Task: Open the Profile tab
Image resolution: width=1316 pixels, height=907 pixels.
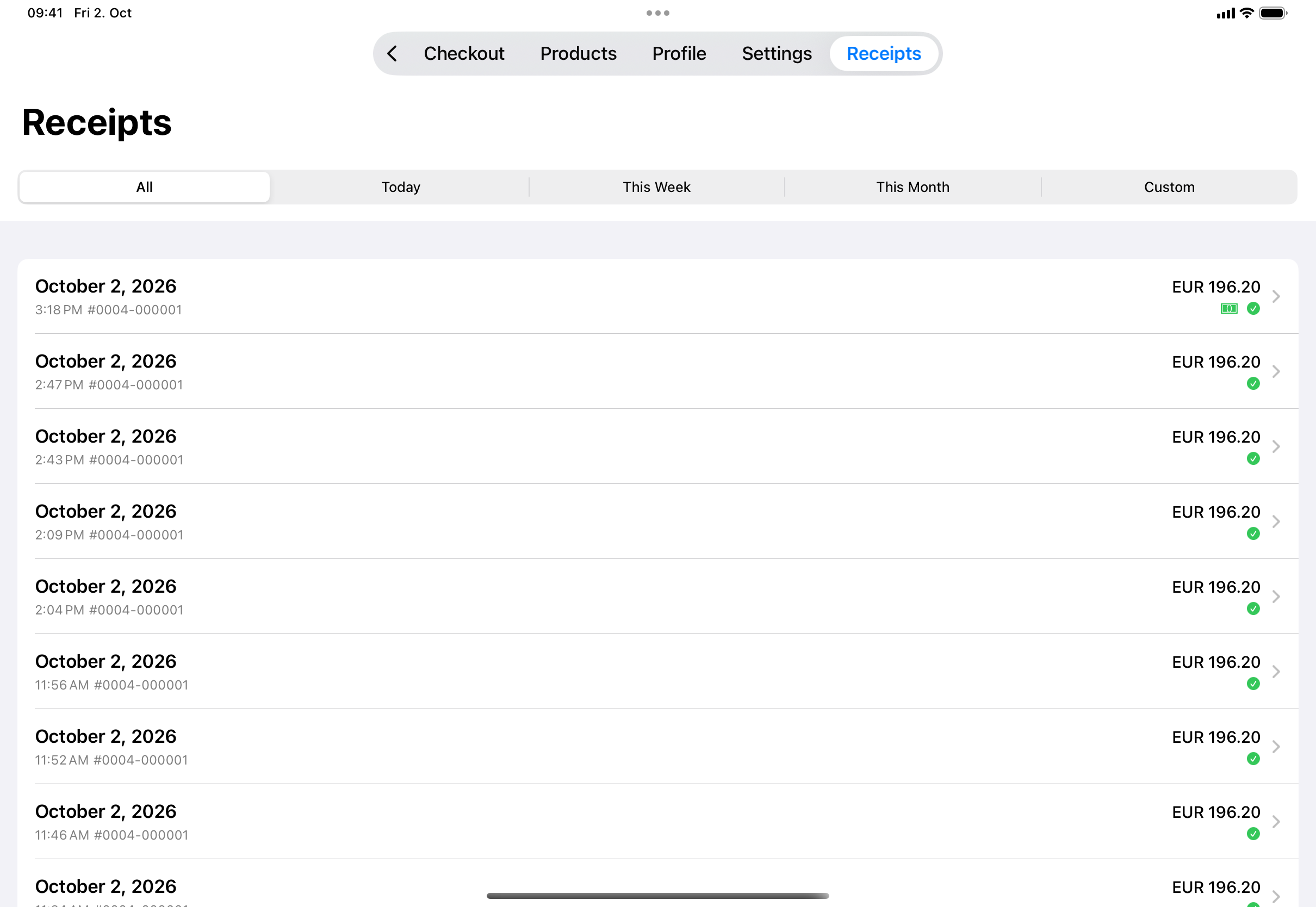Action: (x=679, y=53)
